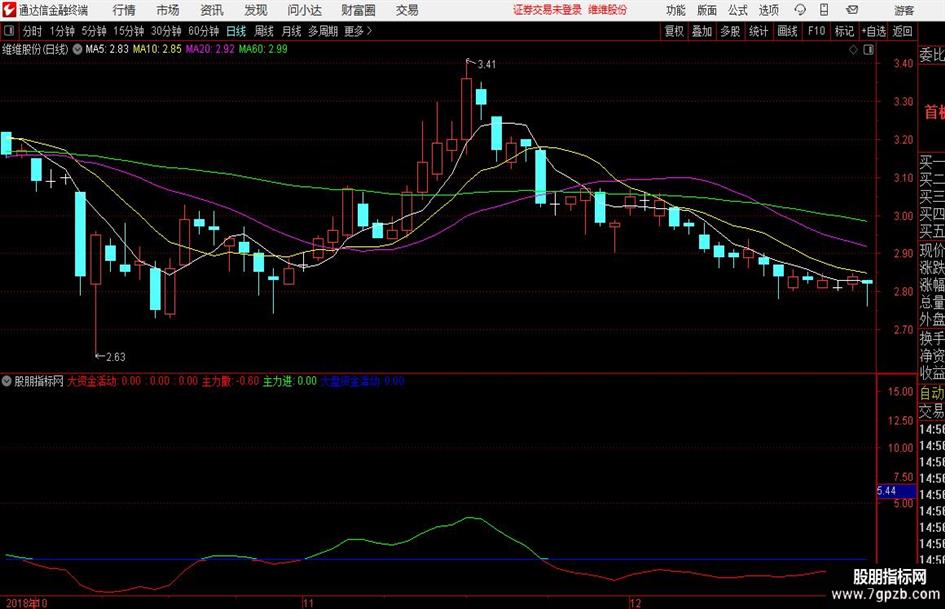Open the 公式 menu
945x609 pixels.
(x=738, y=10)
